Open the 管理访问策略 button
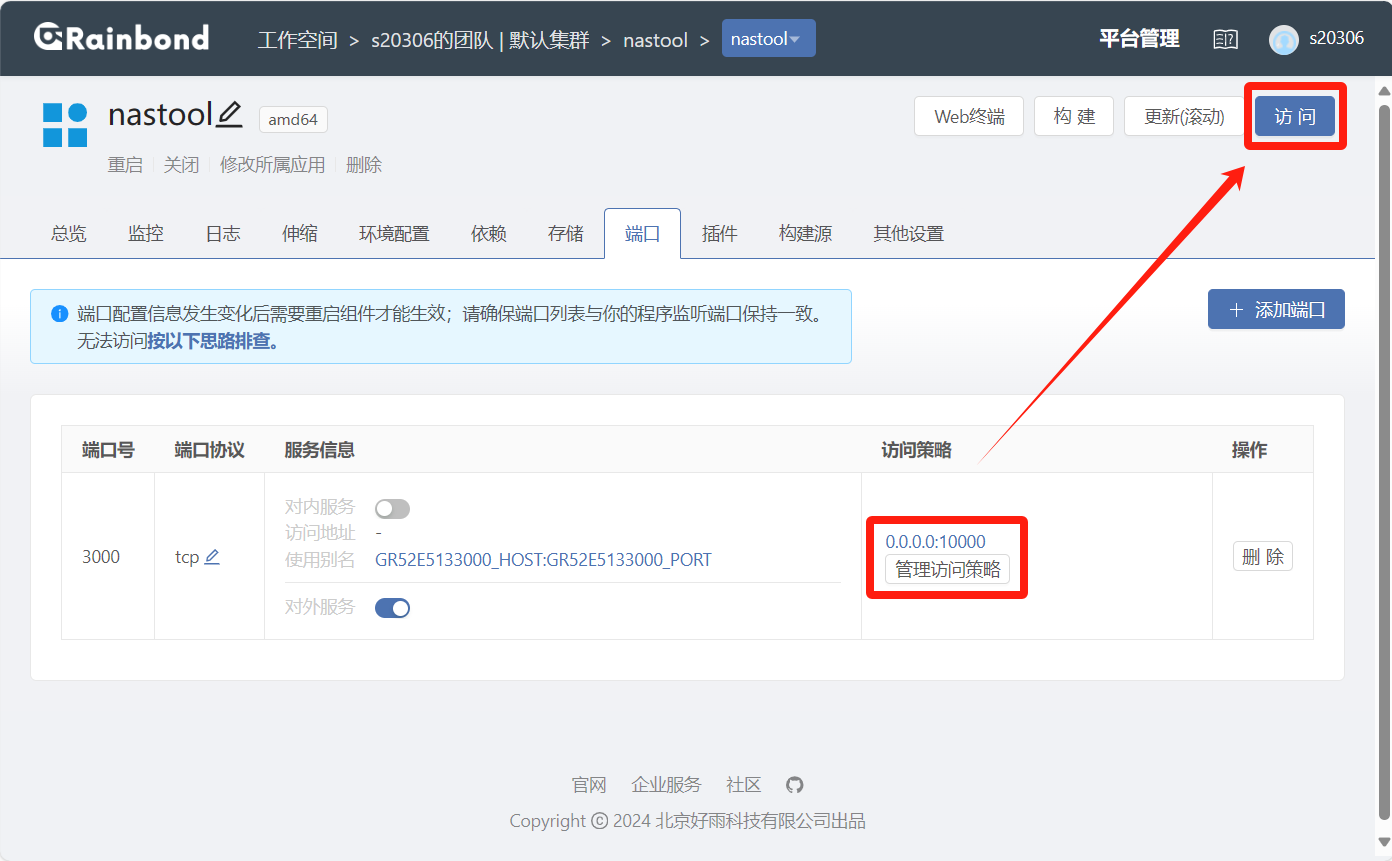Image resolution: width=1392 pixels, height=861 pixels. [x=947, y=569]
